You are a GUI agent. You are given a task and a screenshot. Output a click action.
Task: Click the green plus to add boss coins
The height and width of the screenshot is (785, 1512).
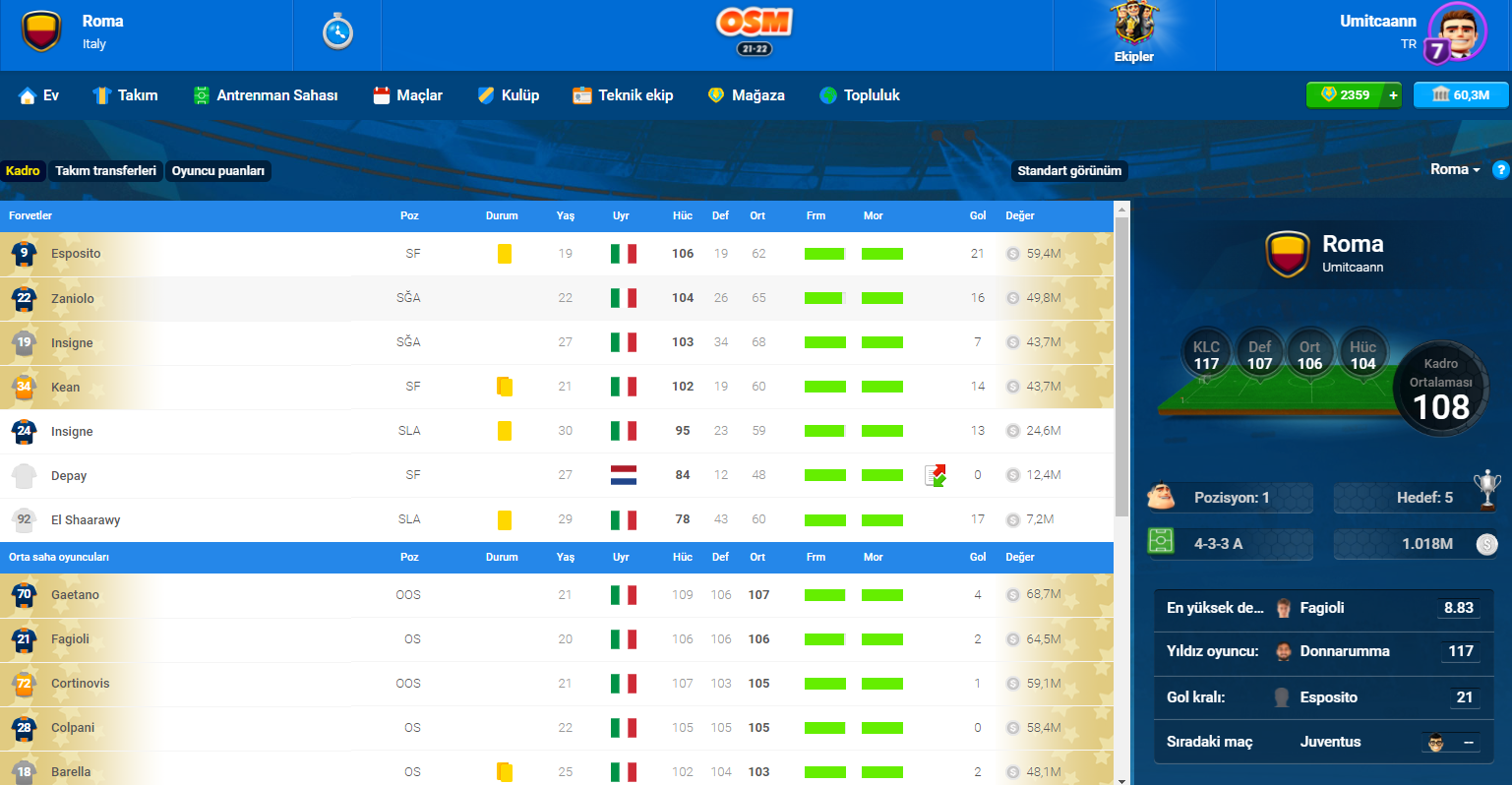click(1393, 94)
